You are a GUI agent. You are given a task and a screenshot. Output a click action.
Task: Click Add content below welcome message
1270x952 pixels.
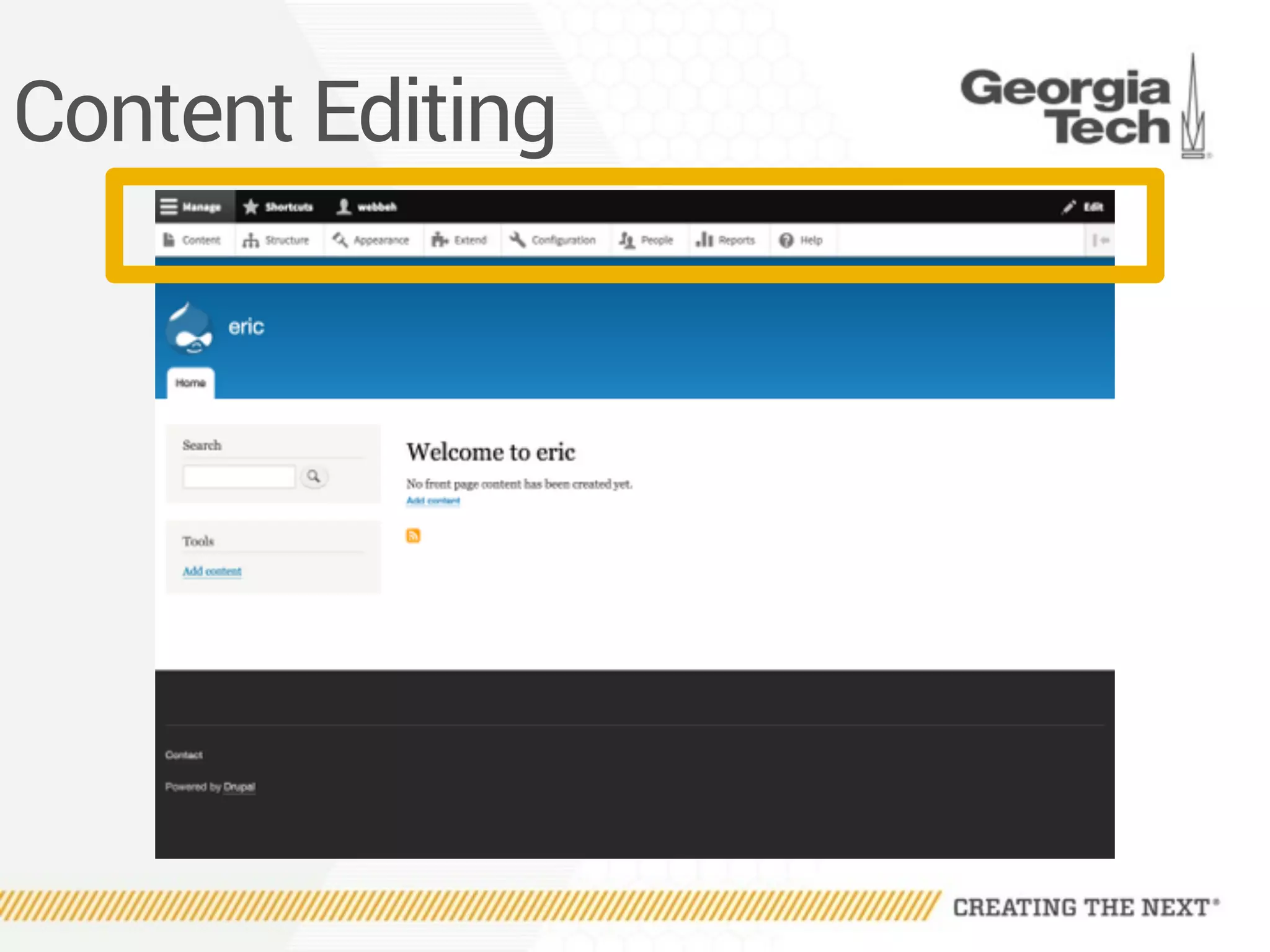(x=433, y=501)
